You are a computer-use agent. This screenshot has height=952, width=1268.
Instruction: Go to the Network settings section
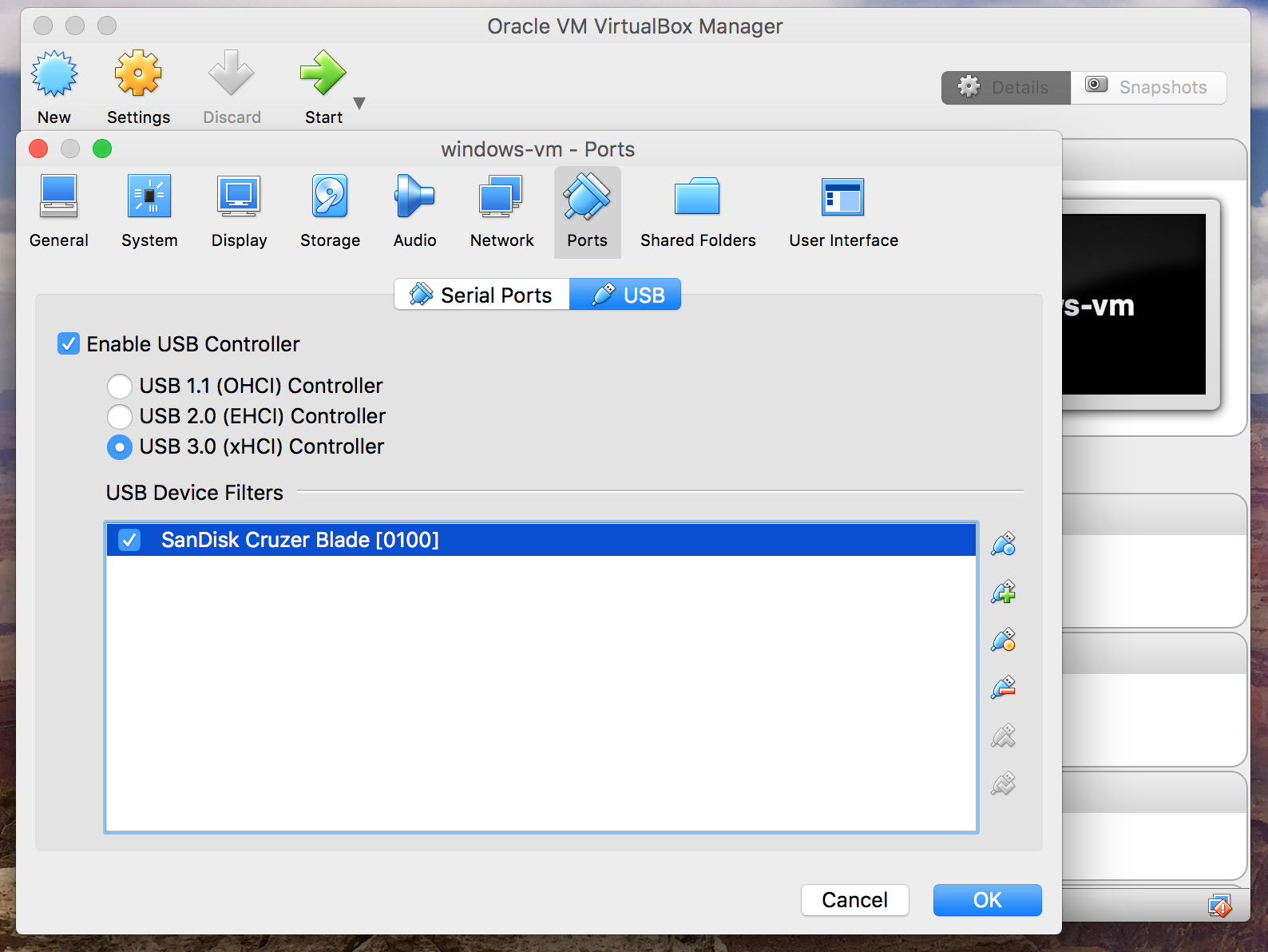[501, 211]
